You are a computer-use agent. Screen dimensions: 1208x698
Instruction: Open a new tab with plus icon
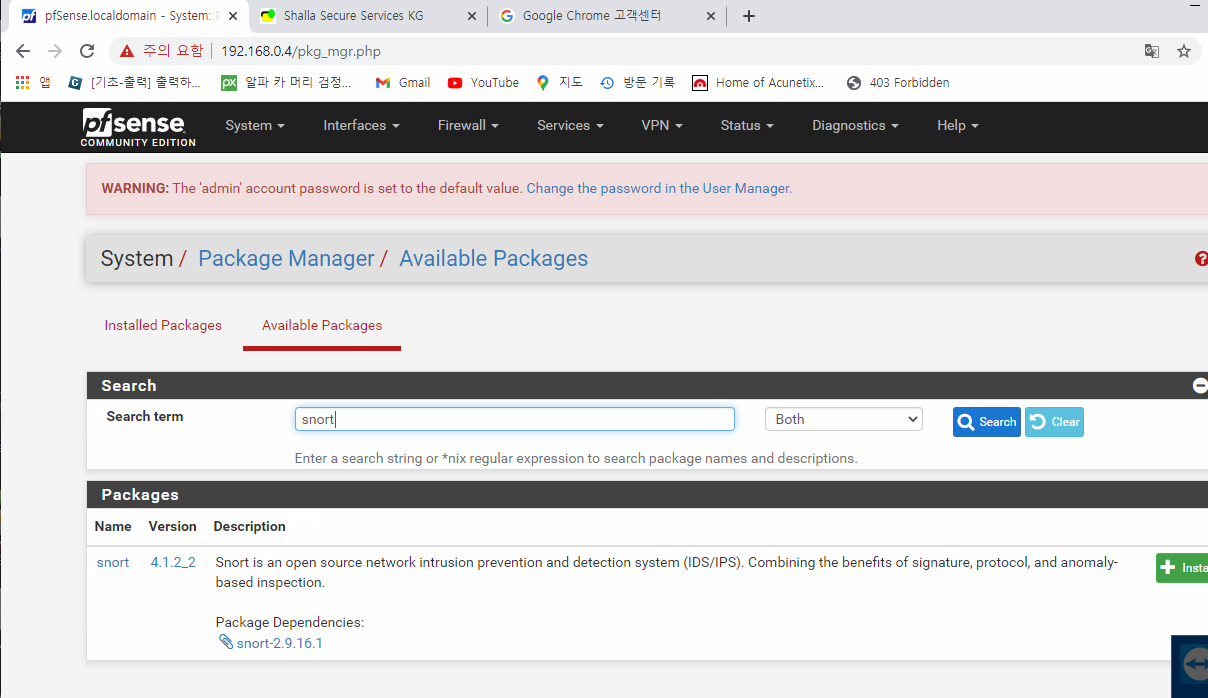point(749,16)
